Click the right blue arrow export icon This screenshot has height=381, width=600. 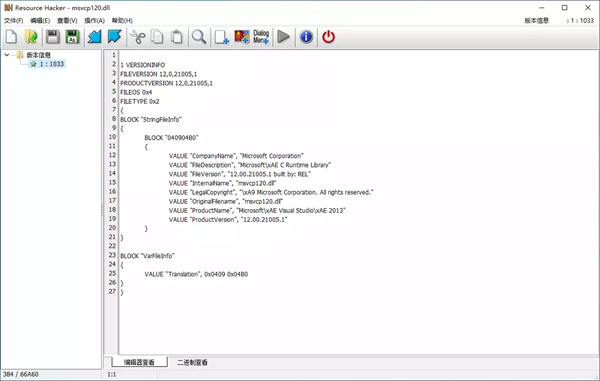click(114, 37)
